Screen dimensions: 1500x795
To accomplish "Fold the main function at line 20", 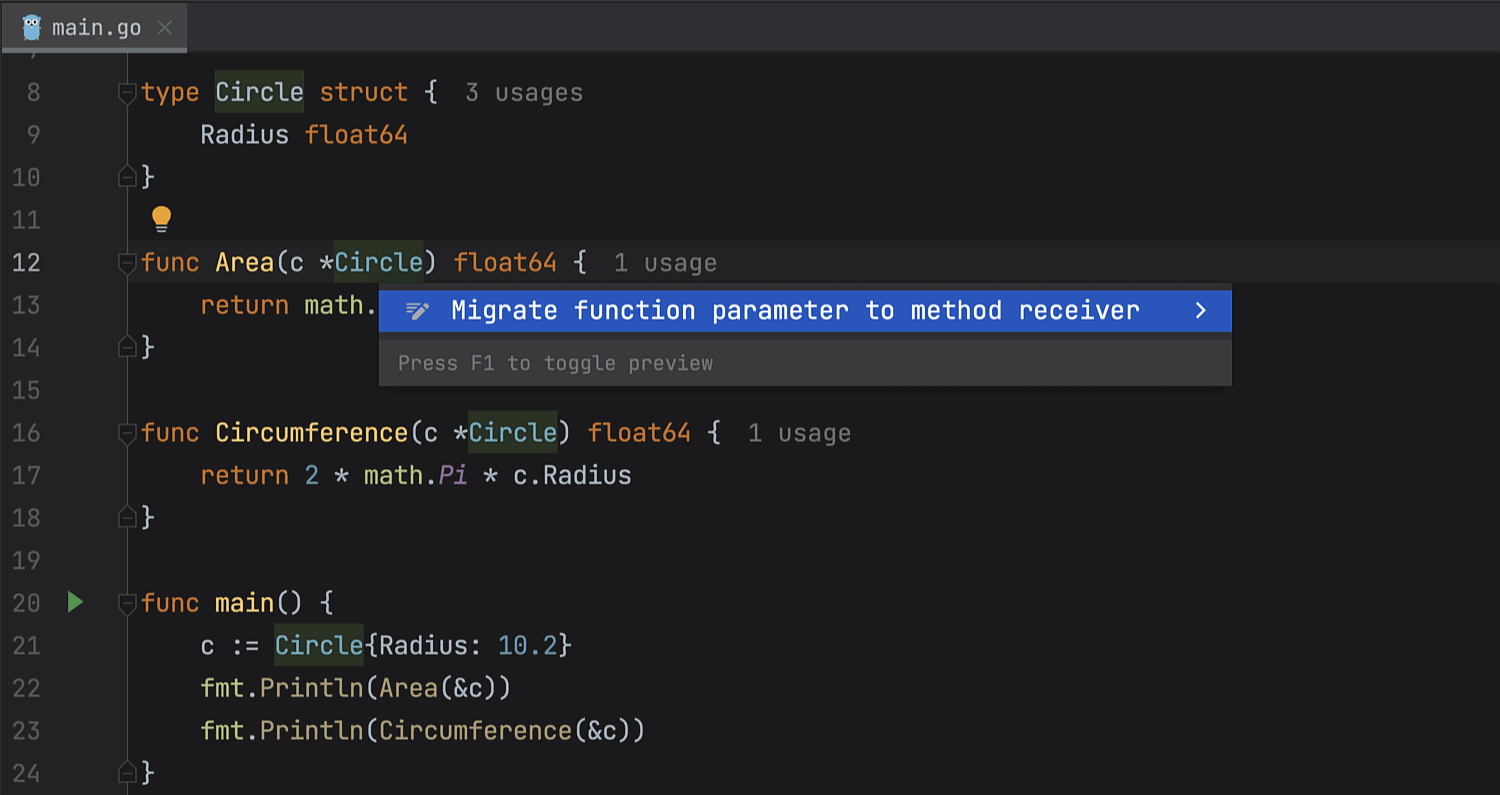I will tap(127, 603).
